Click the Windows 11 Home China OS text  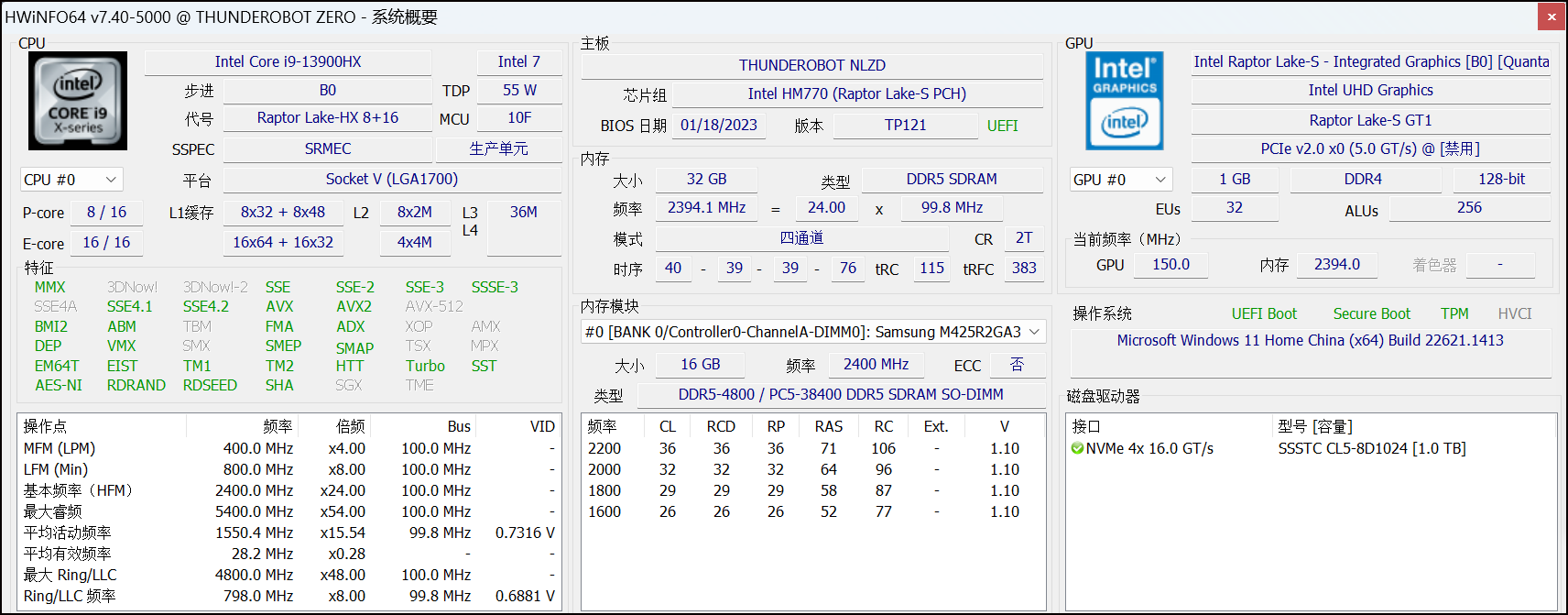click(1310, 340)
